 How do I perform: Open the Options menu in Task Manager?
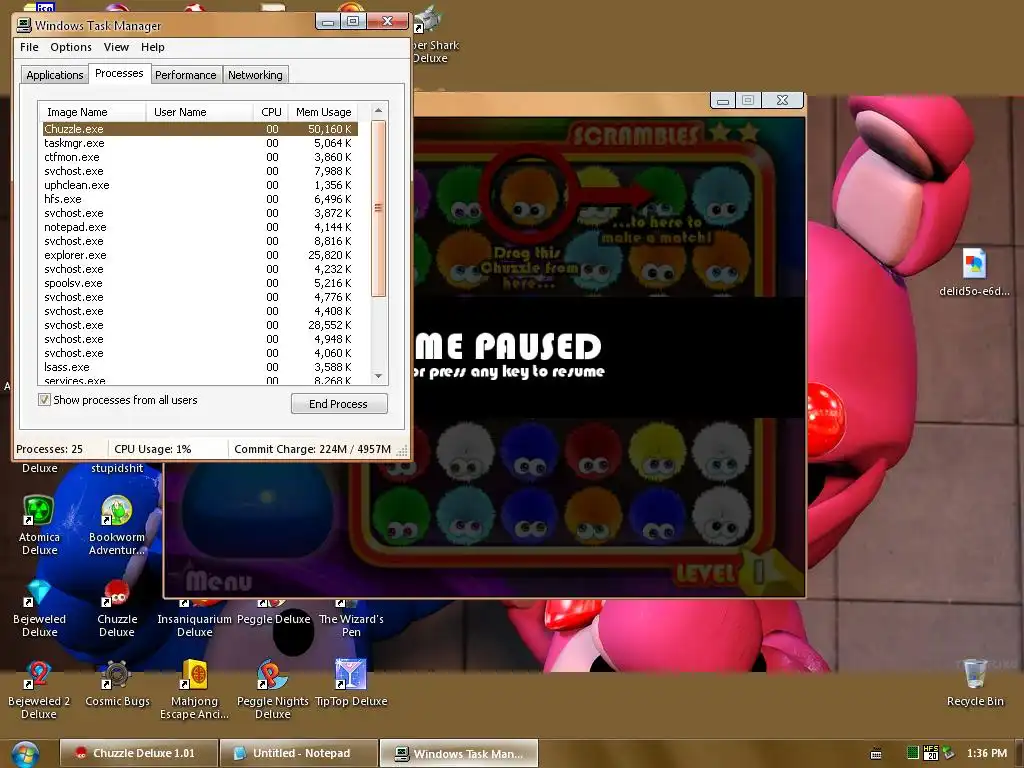[71, 47]
